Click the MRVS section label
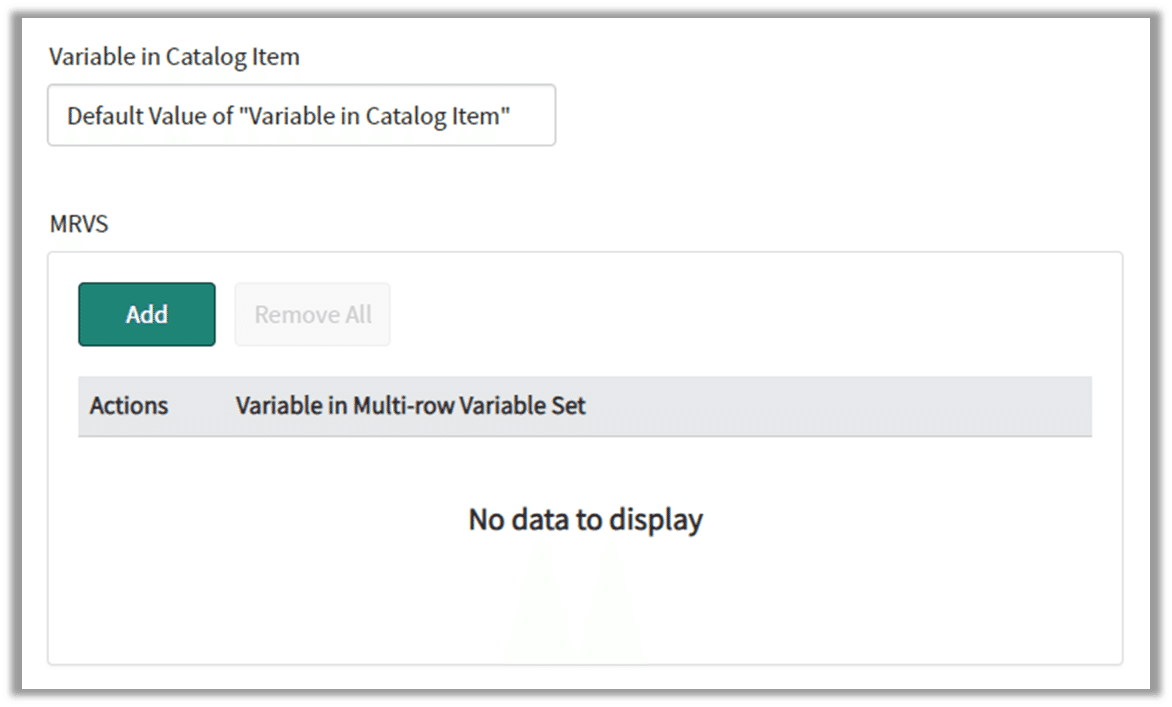The image size is (1172, 707). click(79, 224)
